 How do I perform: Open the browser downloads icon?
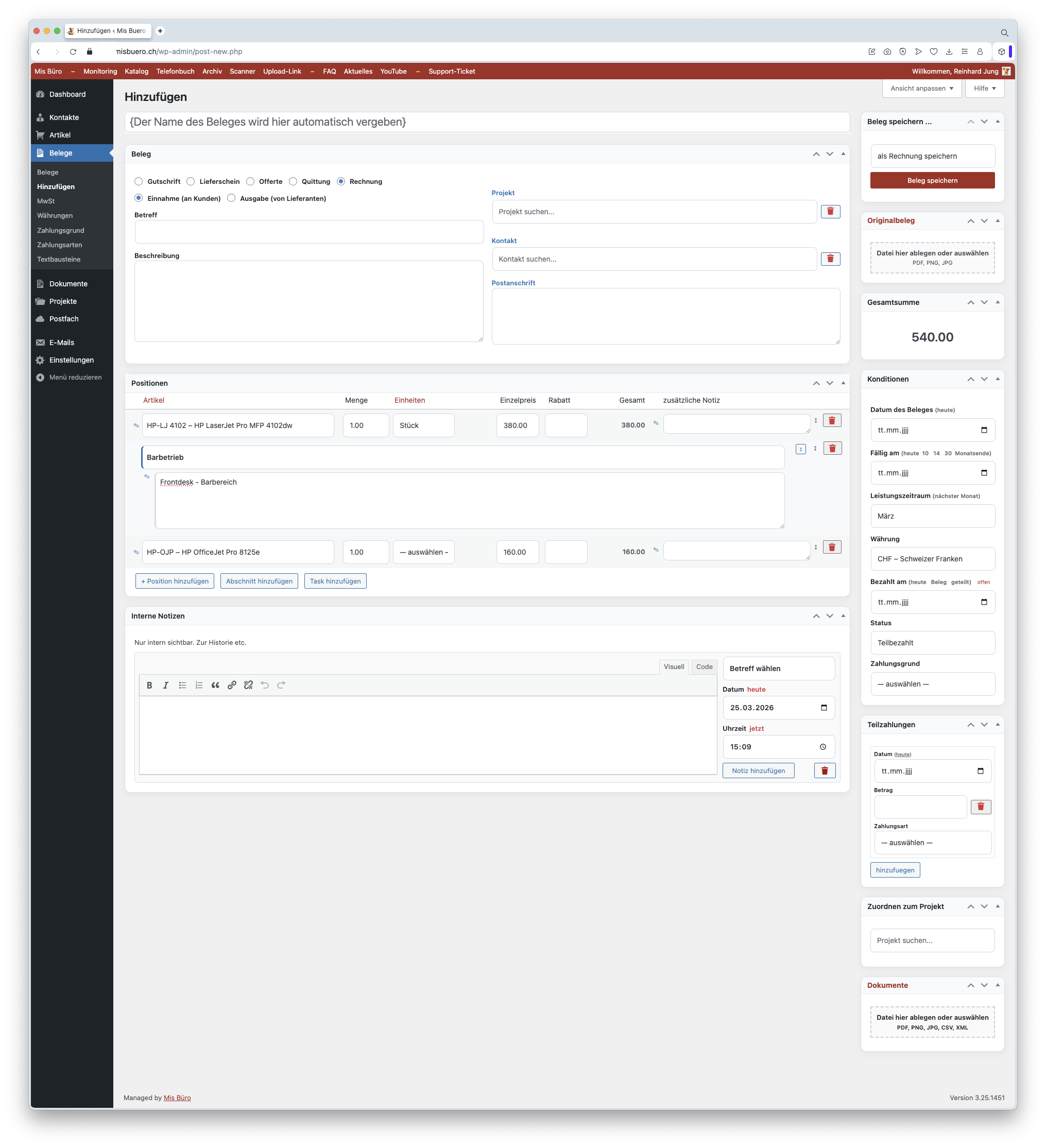tap(949, 52)
